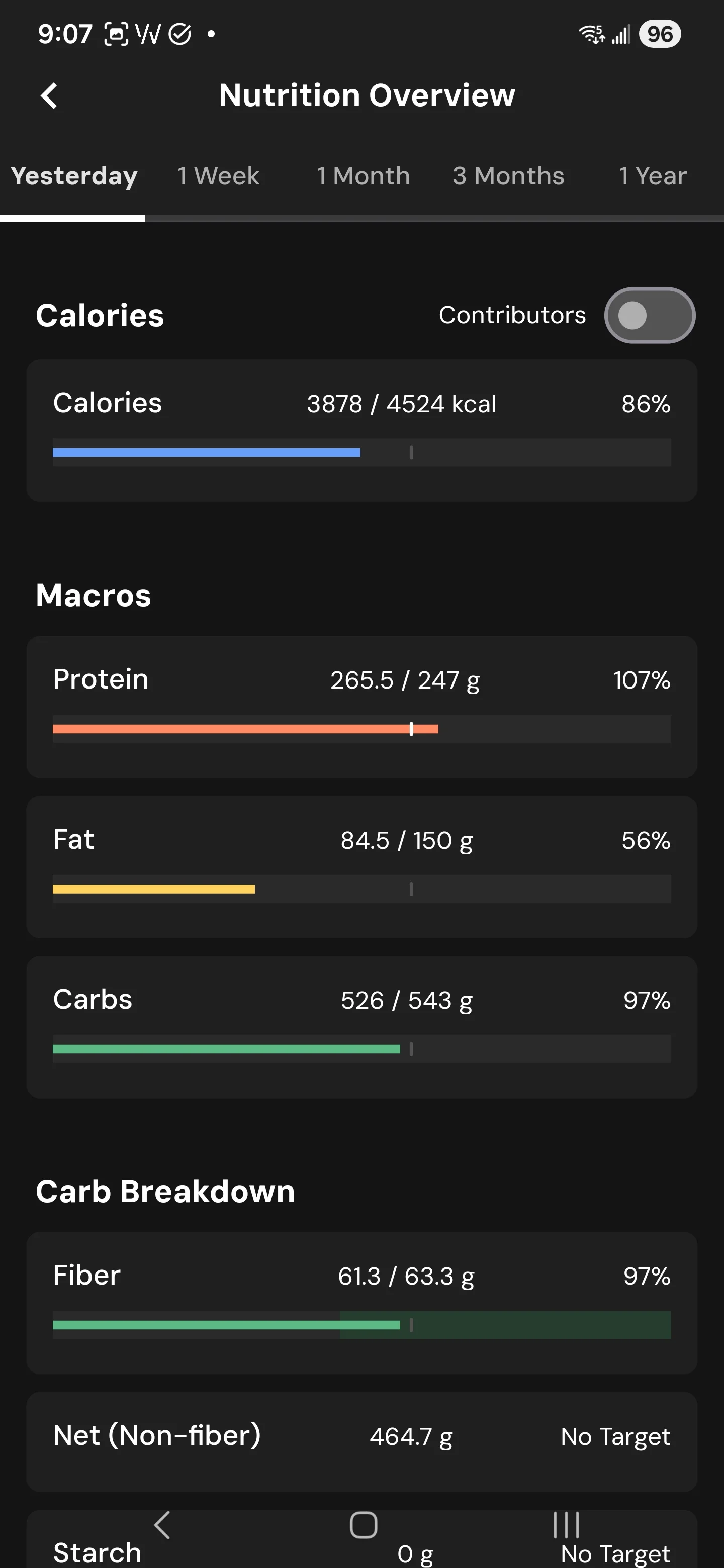Enable the Contributors toggle
This screenshot has height=1568, width=724.
[650, 315]
